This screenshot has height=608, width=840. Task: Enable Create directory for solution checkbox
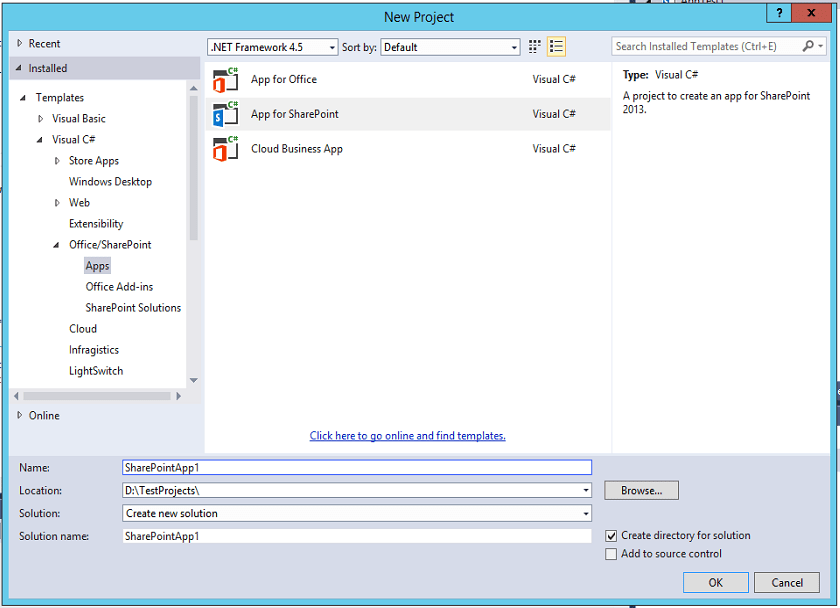[611, 536]
